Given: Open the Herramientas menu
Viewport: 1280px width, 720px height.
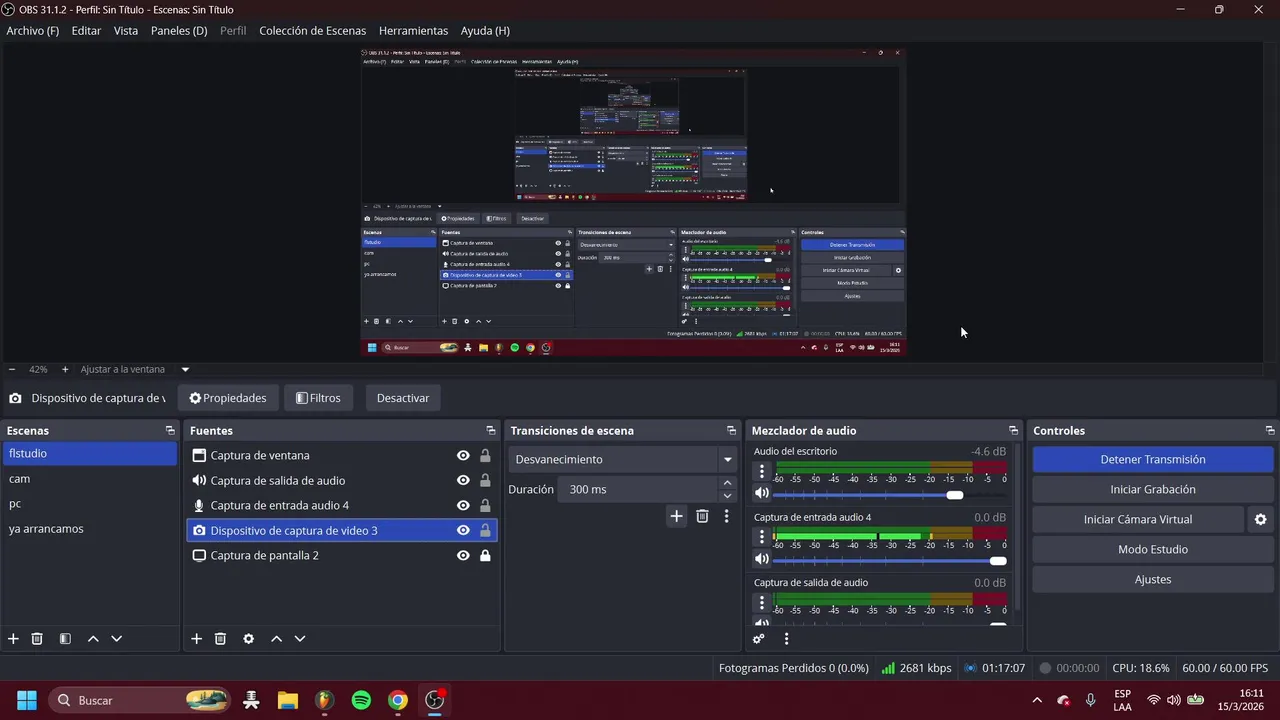Looking at the screenshot, I should 413,30.
